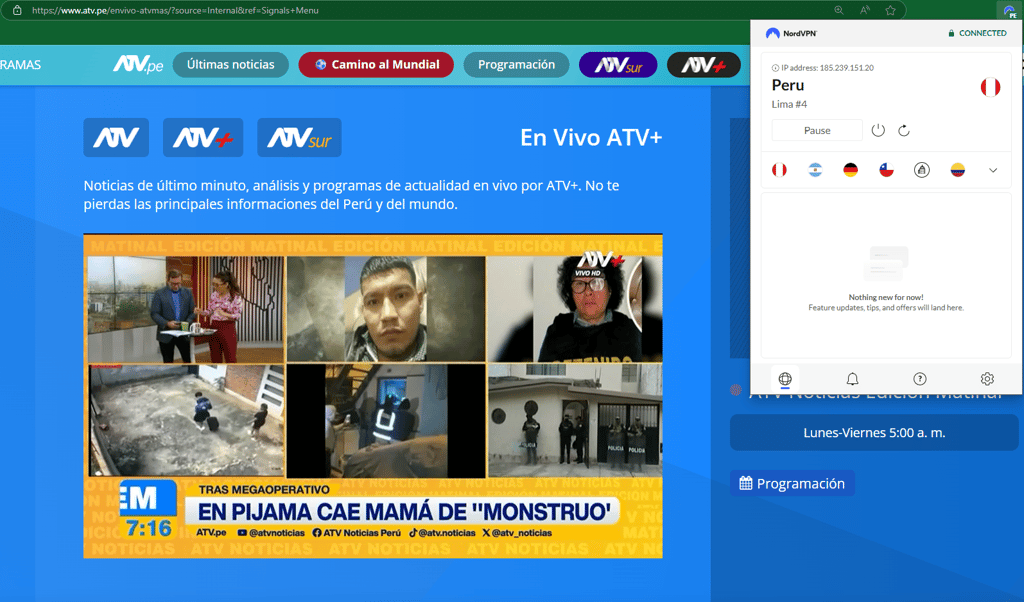Go to ATV.pe home logo in navigation

tap(138, 65)
